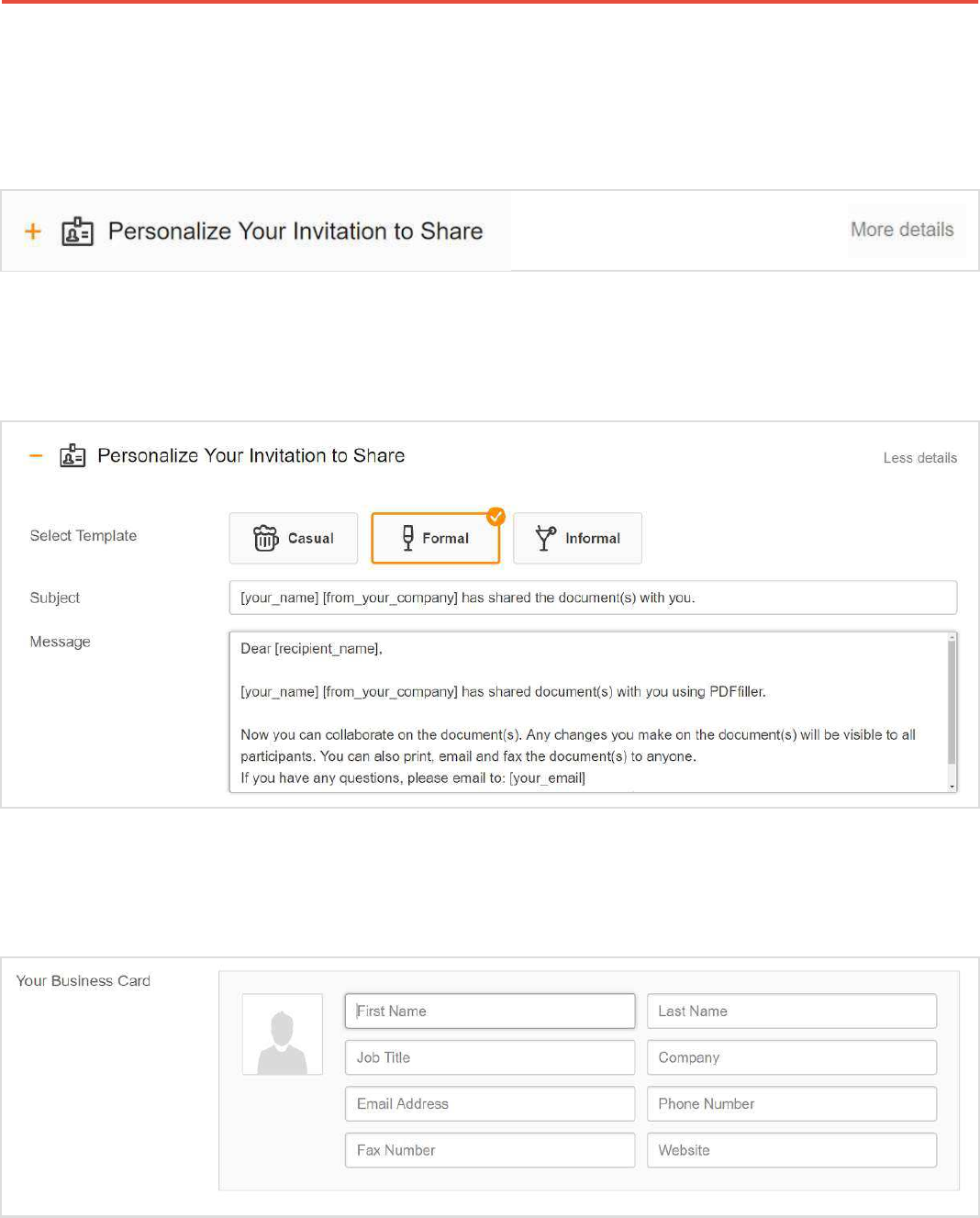This screenshot has height=1218, width=980.
Task: Collapse panel with Less details
Action: point(919,458)
